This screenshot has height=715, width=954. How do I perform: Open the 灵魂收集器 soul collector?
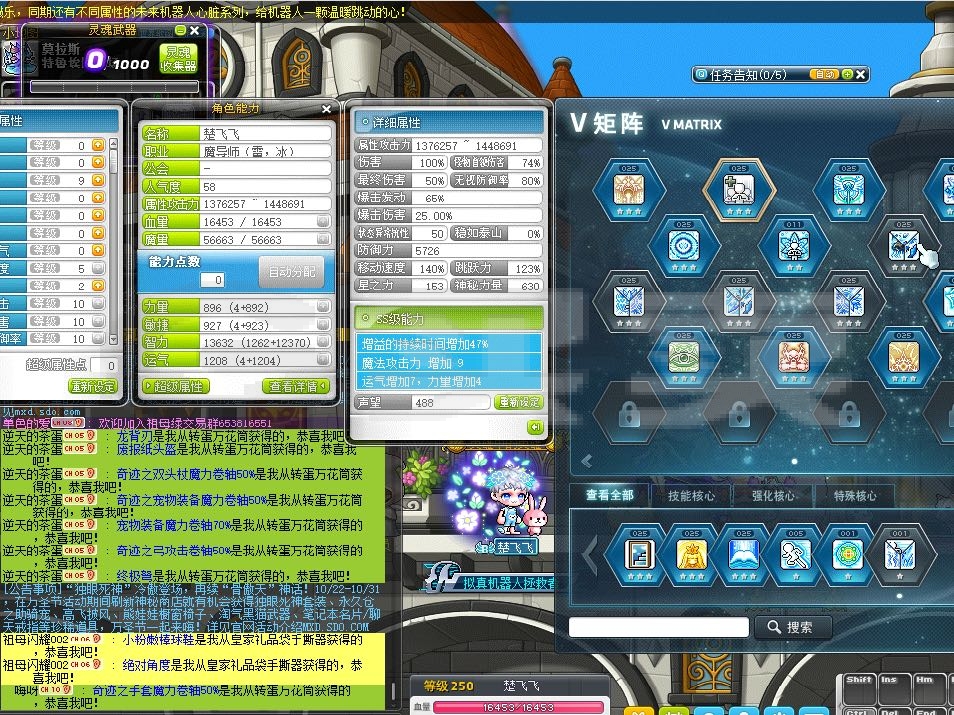pos(178,59)
